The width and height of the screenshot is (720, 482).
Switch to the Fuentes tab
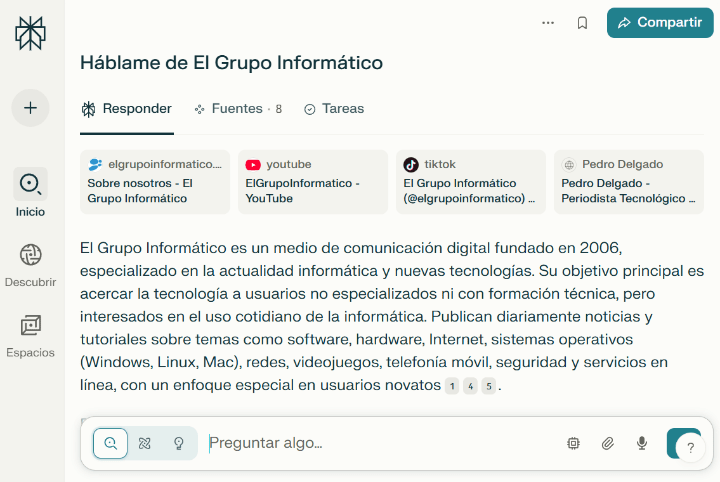[238, 109]
